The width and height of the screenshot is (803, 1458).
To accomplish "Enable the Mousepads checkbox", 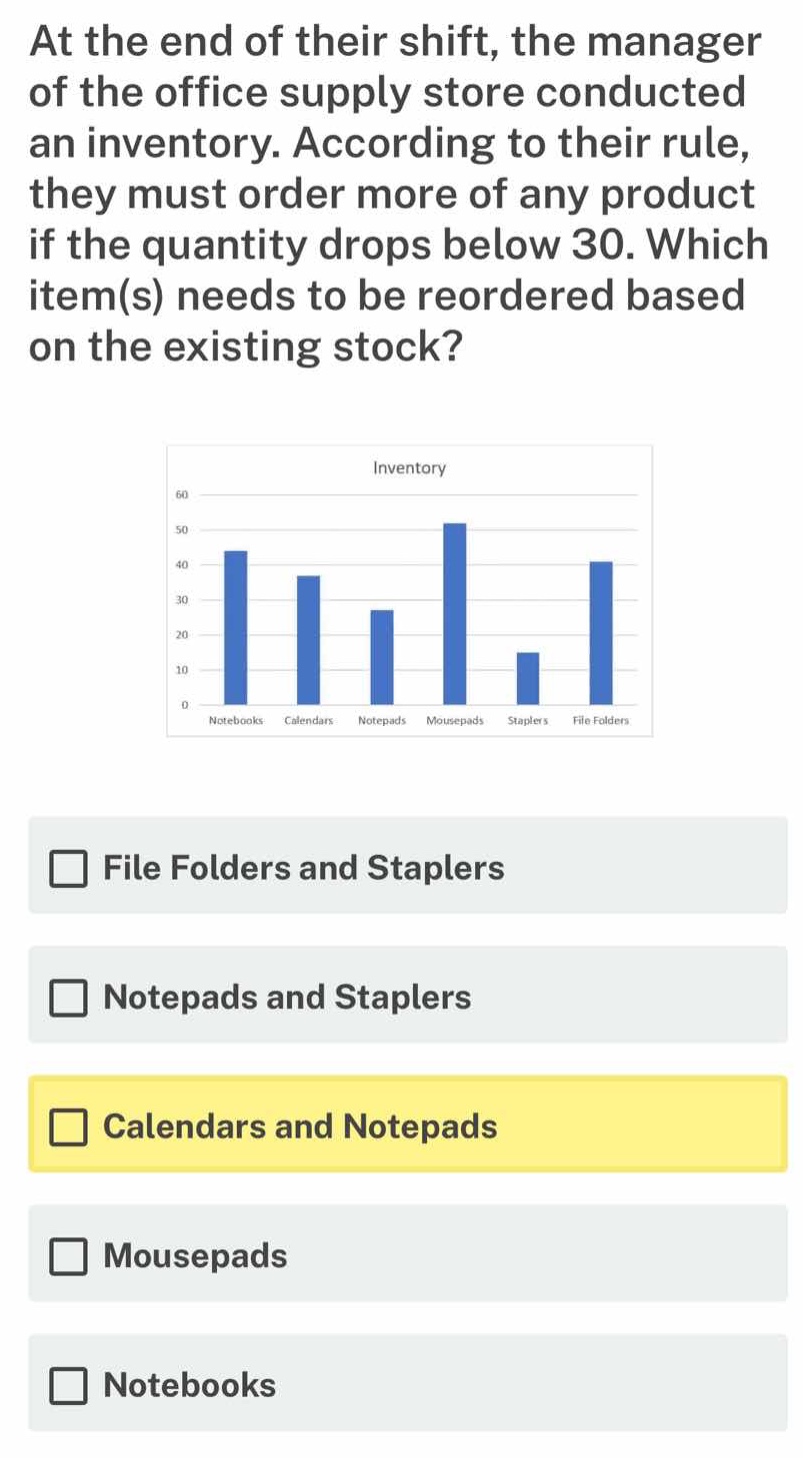I will click(x=69, y=1256).
